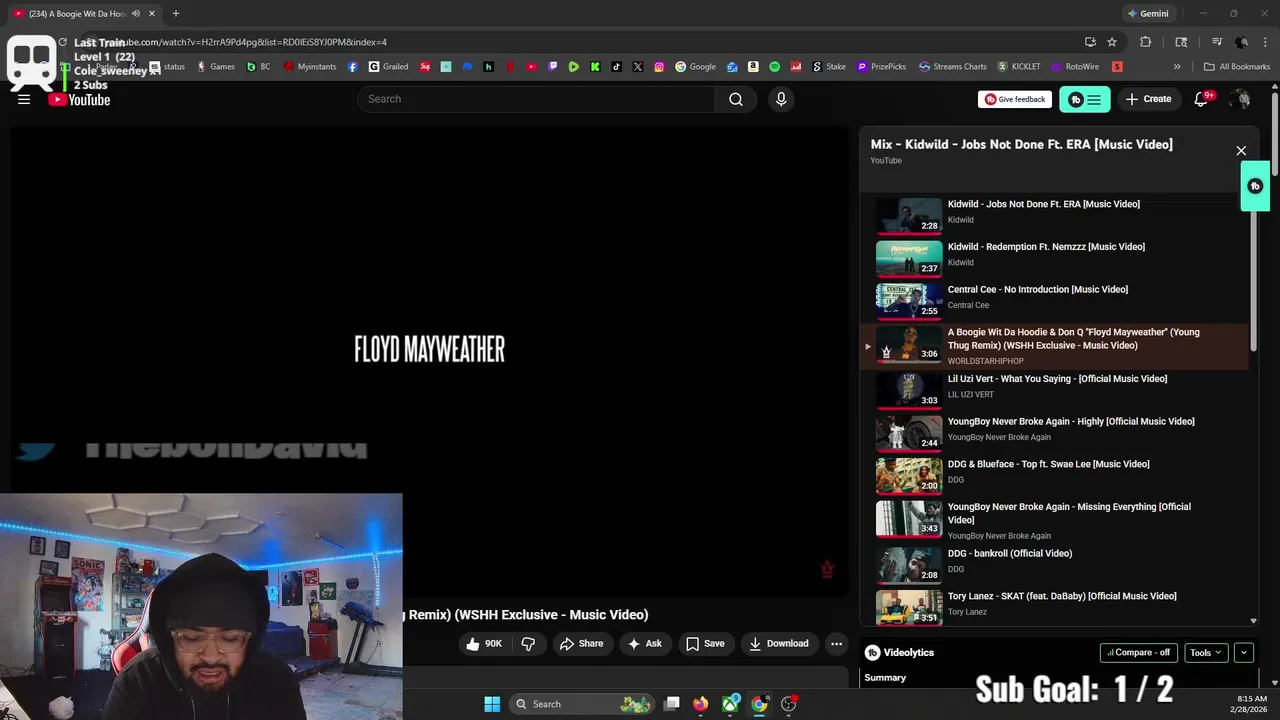Image resolution: width=1280 pixels, height=720 pixels.
Task: Open Videolytics Tools dropdown
Action: (x=1205, y=653)
